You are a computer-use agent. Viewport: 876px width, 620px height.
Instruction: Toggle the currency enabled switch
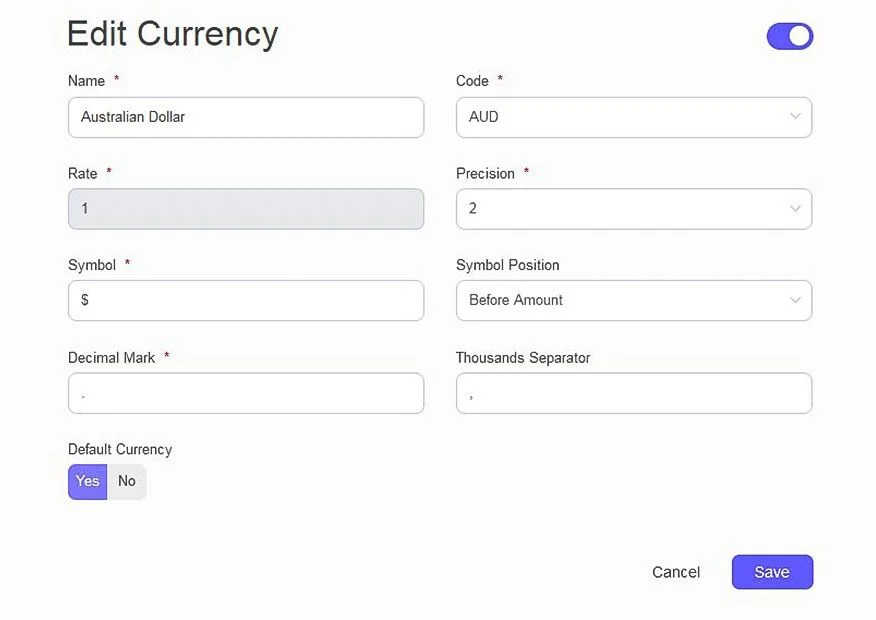[790, 37]
